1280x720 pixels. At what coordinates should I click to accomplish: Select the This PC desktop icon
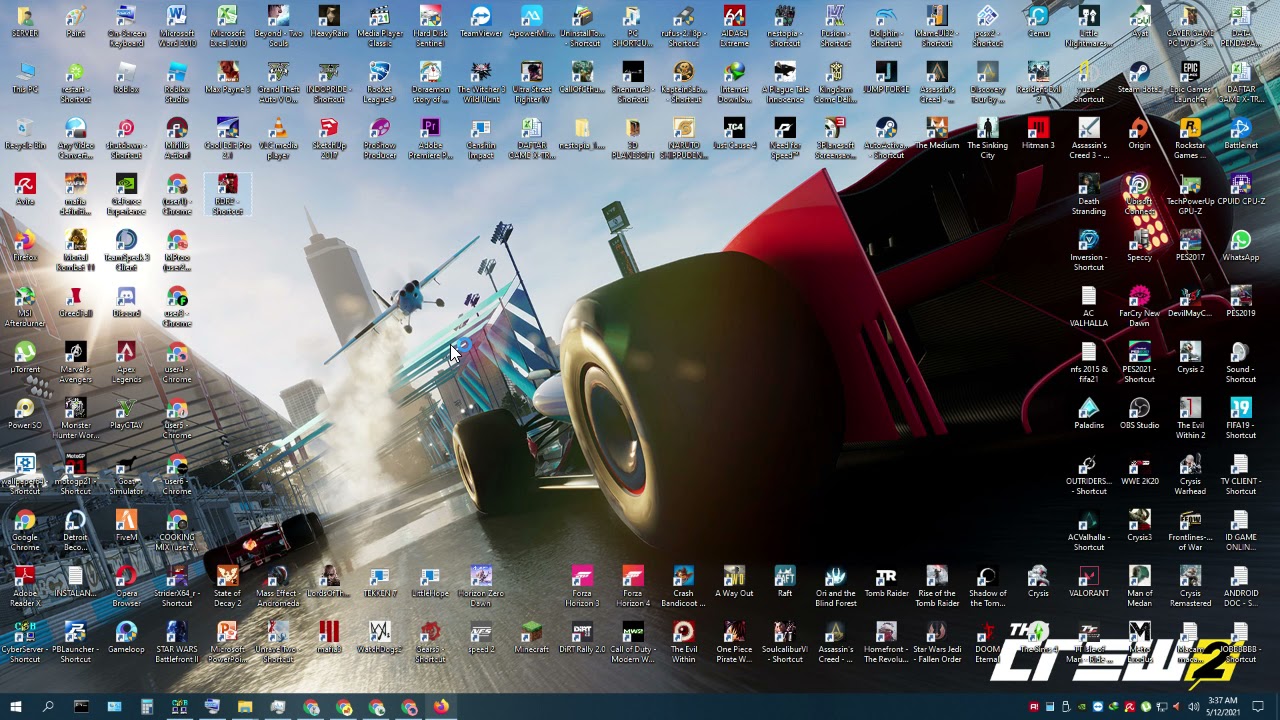pos(25,79)
